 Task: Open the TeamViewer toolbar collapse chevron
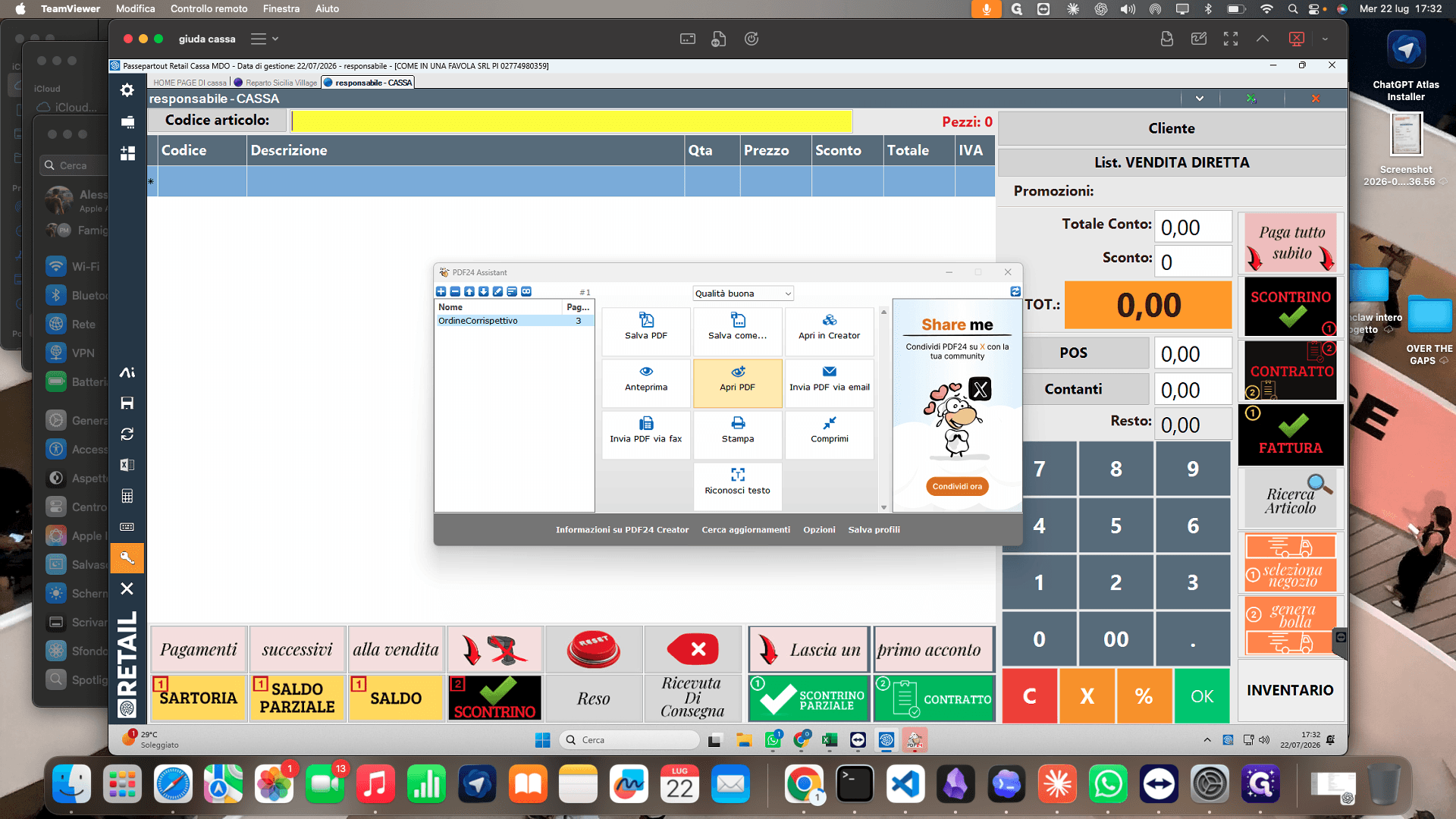1263,39
